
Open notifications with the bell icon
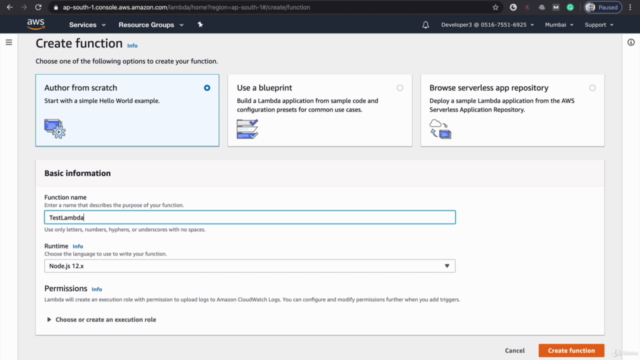pyautogui.click(x=425, y=25)
